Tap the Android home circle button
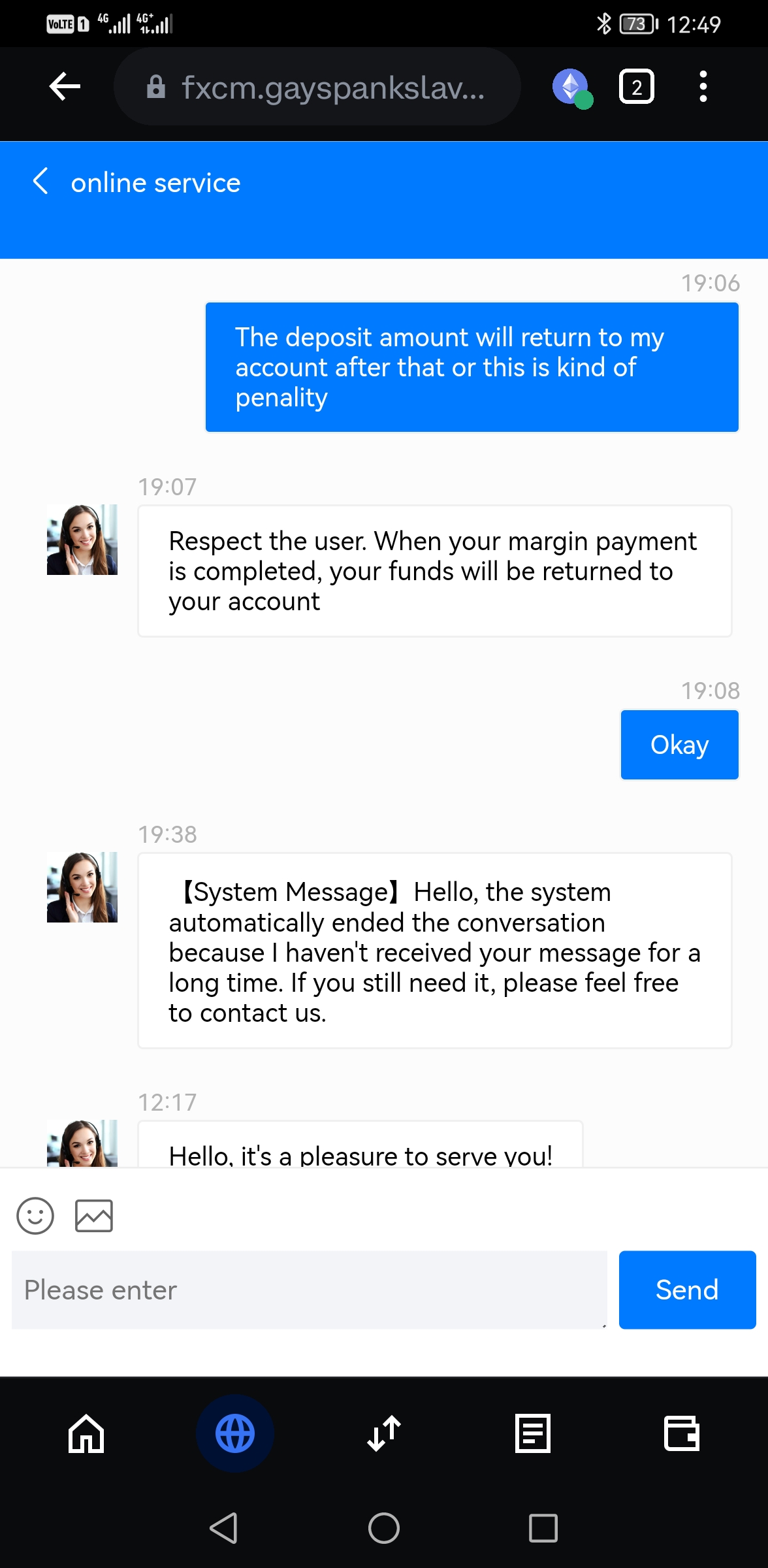 click(x=384, y=1528)
